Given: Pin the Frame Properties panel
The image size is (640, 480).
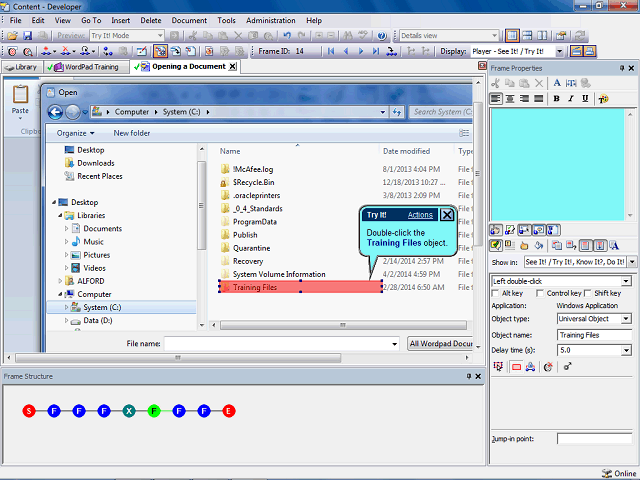Looking at the screenshot, I should pos(622,68).
